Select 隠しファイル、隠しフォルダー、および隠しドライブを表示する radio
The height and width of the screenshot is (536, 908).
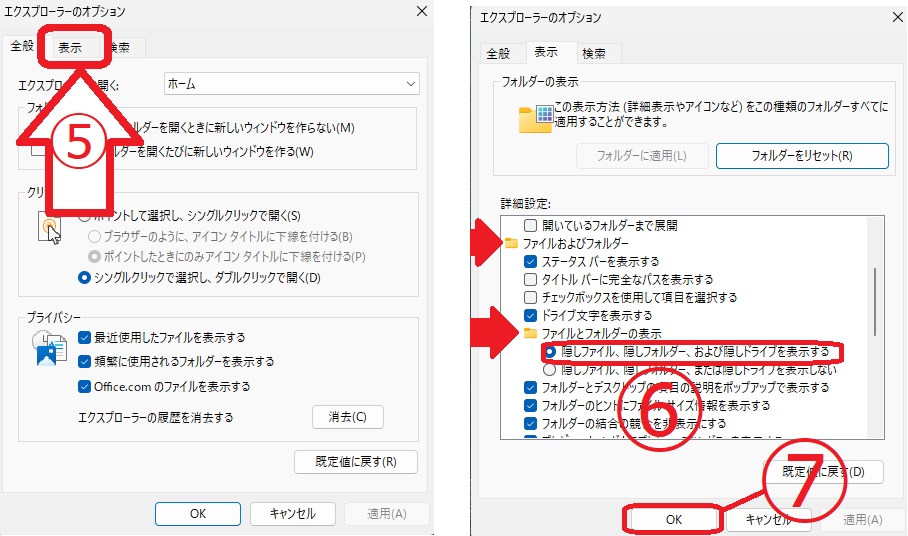[549, 352]
